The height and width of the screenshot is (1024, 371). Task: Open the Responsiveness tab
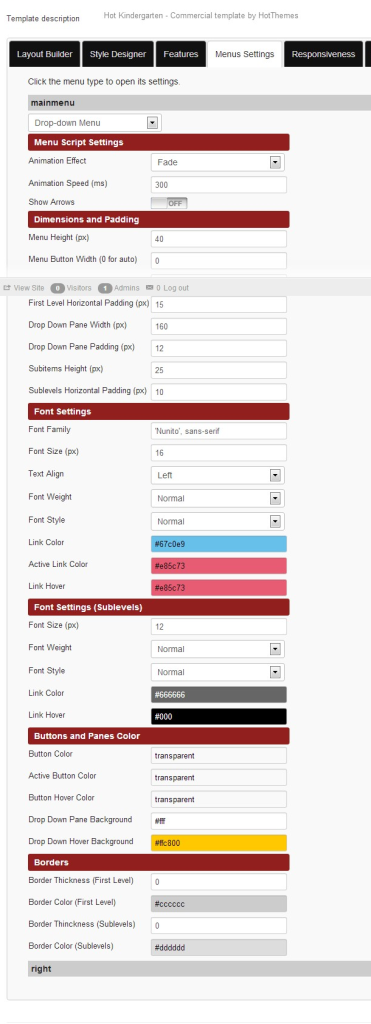point(323,54)
